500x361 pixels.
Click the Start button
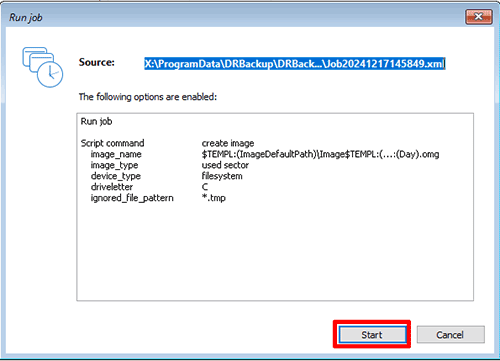372,334
